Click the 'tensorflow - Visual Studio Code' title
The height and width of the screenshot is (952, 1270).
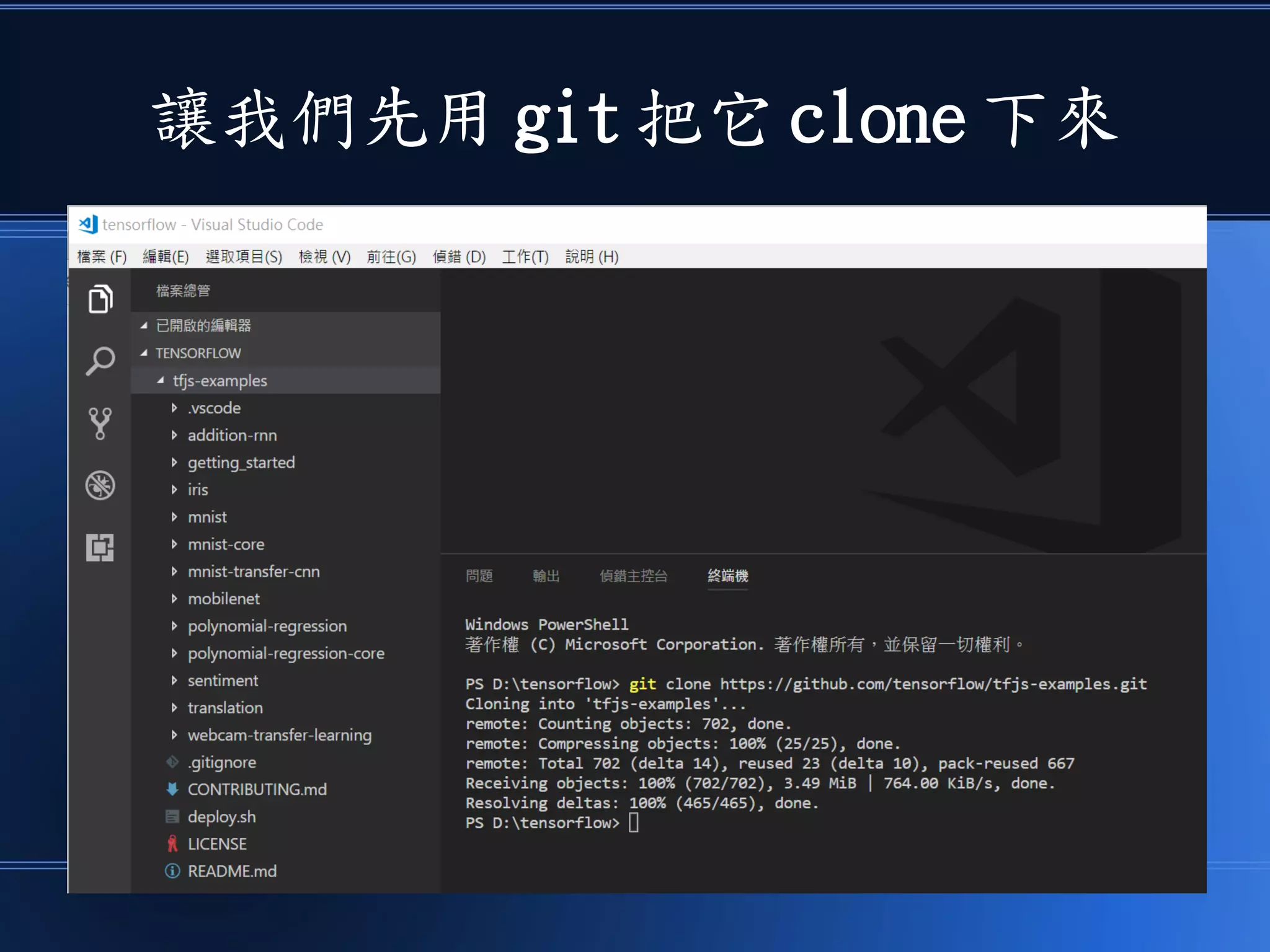point(213,224)
